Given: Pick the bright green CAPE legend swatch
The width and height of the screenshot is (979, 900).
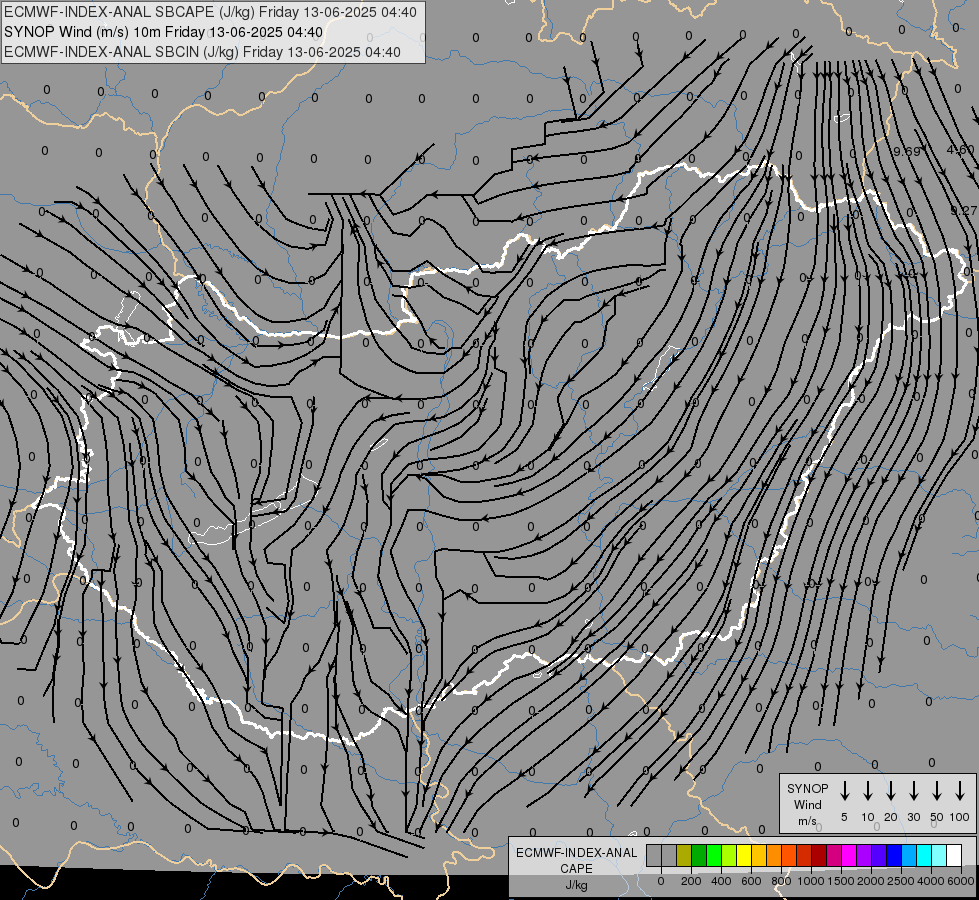Looking at the screenshot, I should (714, 855).
